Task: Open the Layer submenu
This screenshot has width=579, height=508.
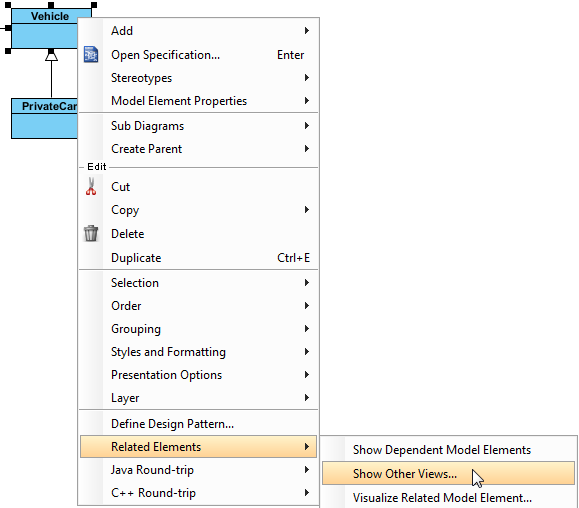Action: (x=198, y=398)
